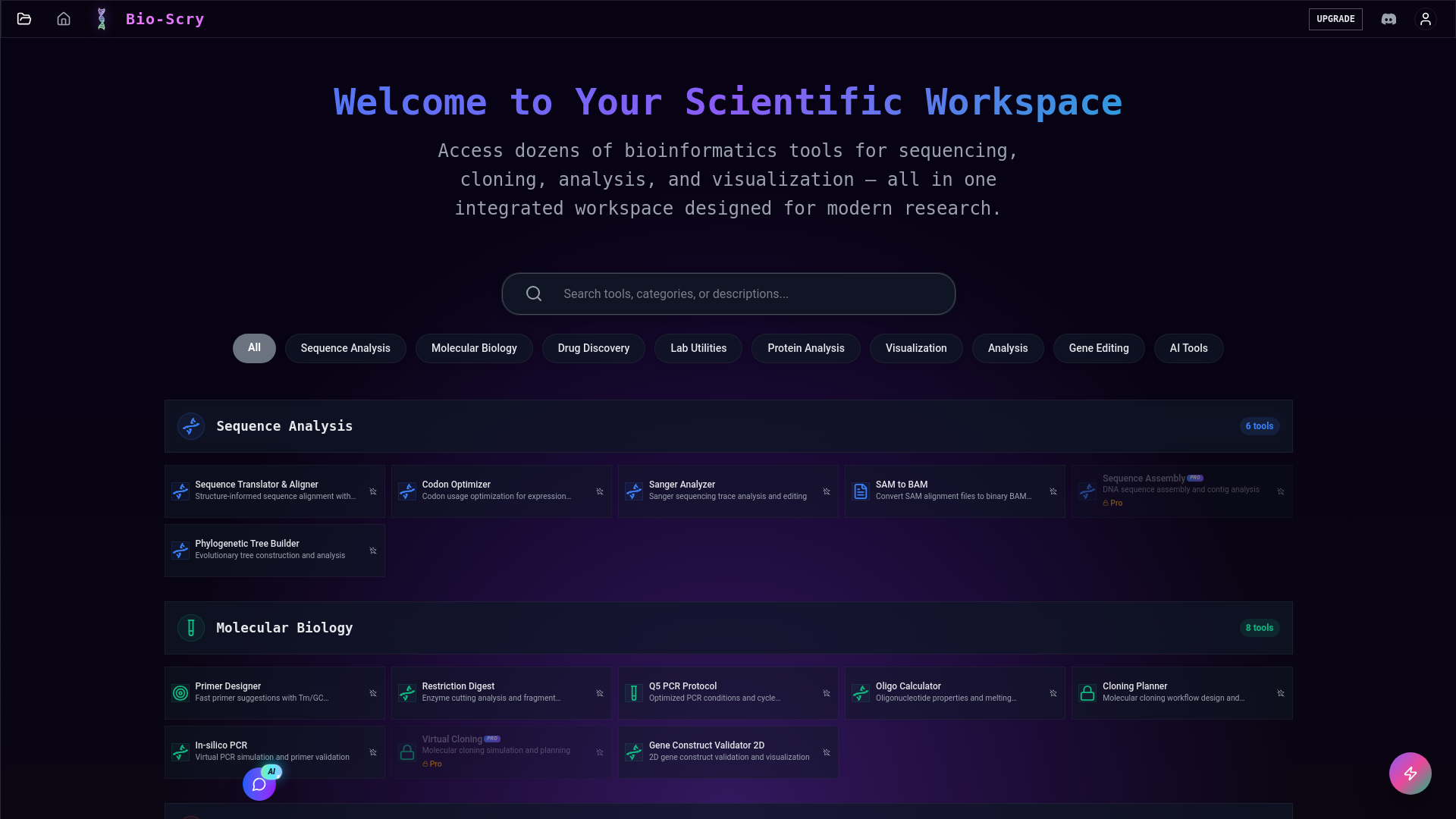
Task: Open the In-silico PCR tool card
Action: point(275,752)
